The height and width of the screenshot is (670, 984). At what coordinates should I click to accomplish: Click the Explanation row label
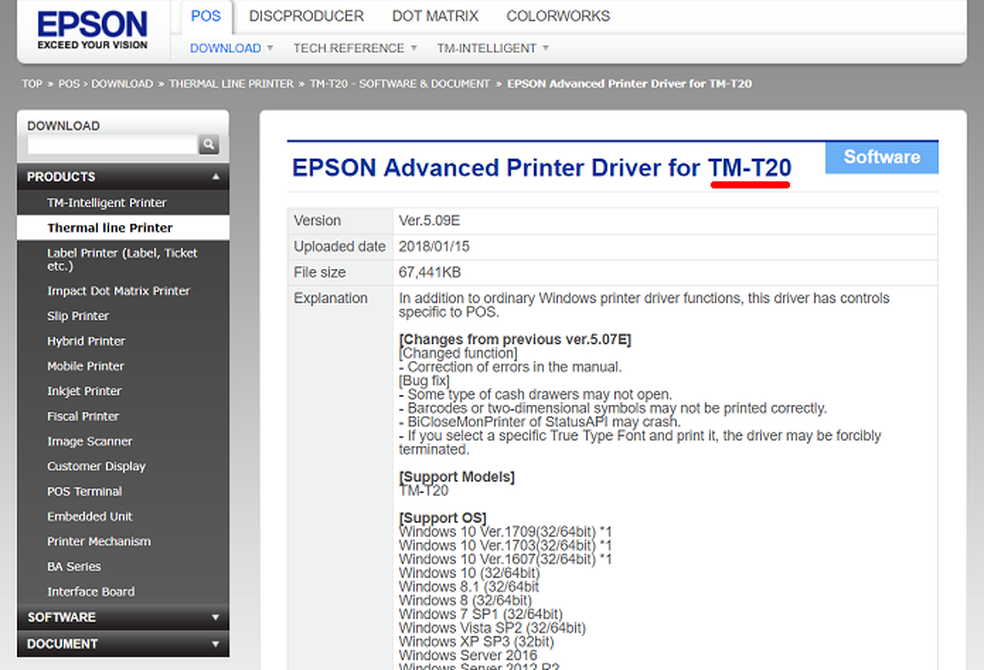331,298
